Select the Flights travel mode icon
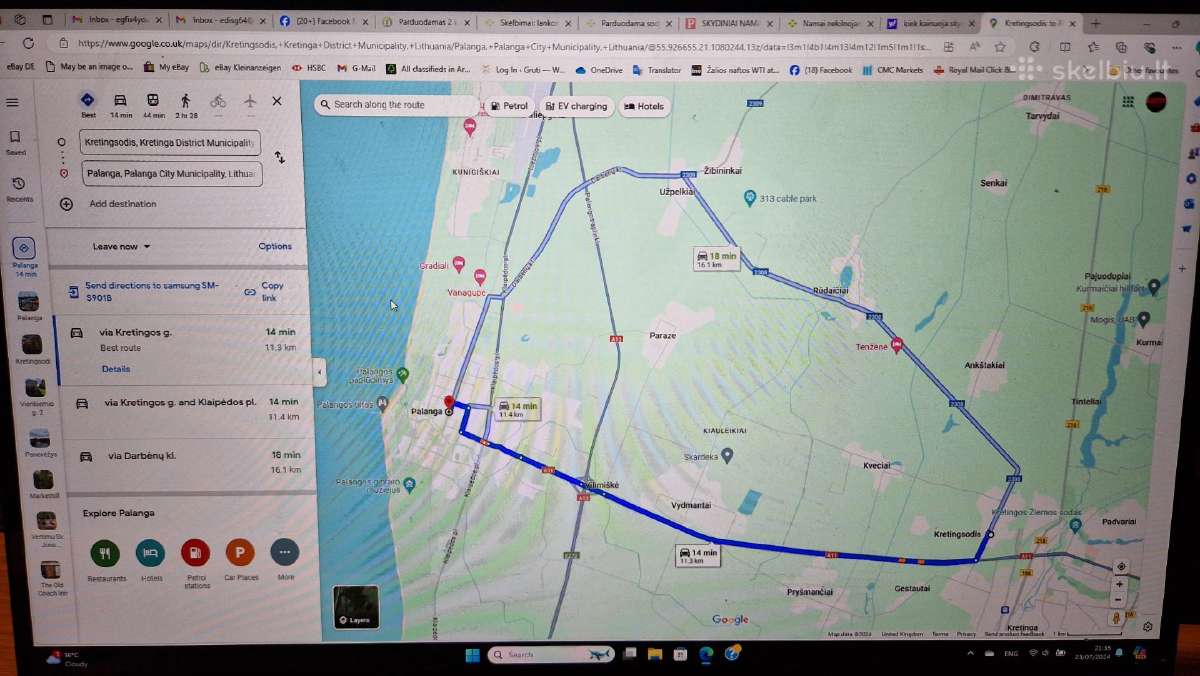Screen dimensions: 1200x676 (250, 101)
